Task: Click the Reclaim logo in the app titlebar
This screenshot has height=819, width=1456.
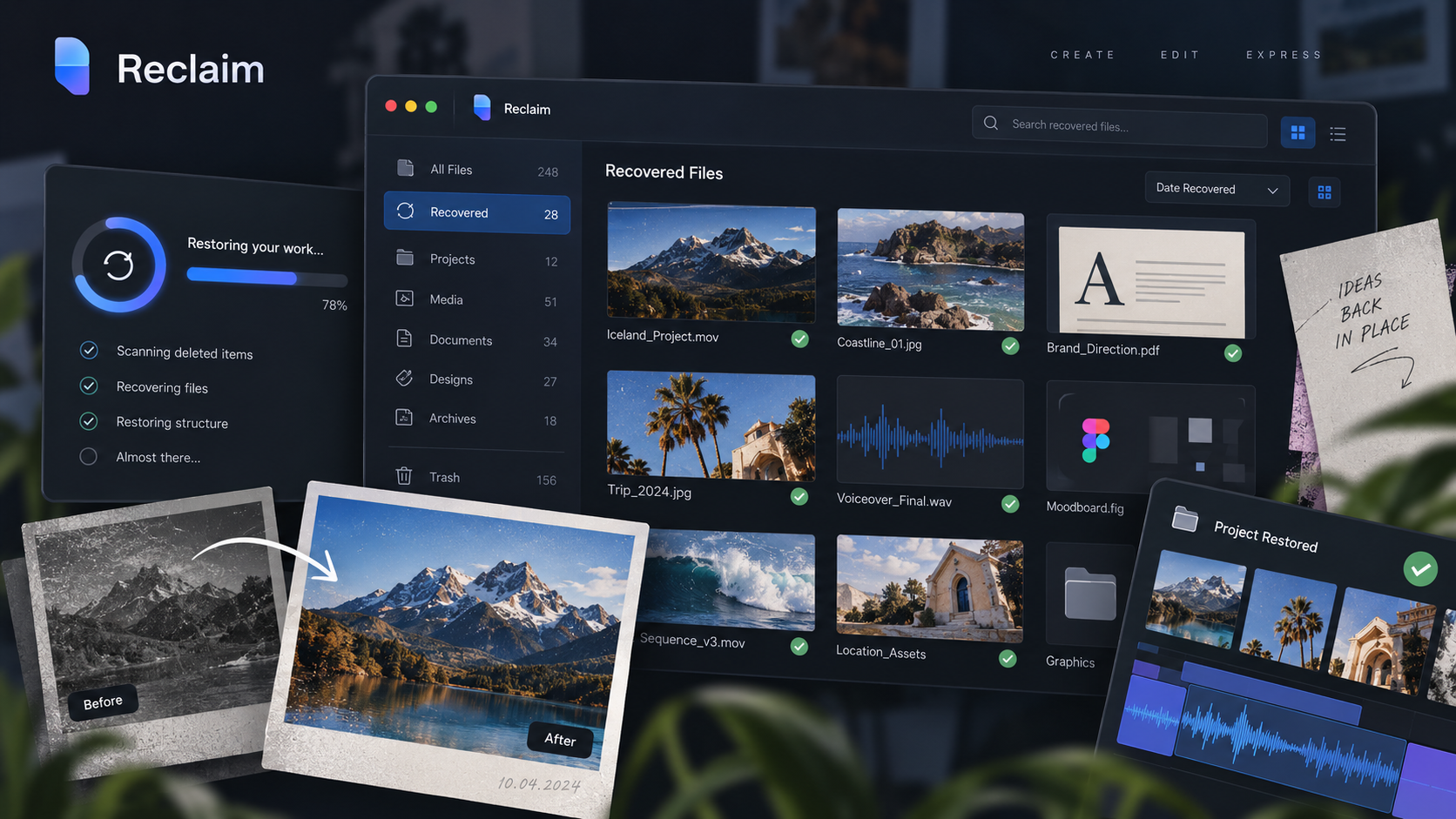Action: (x=482, y=108)
